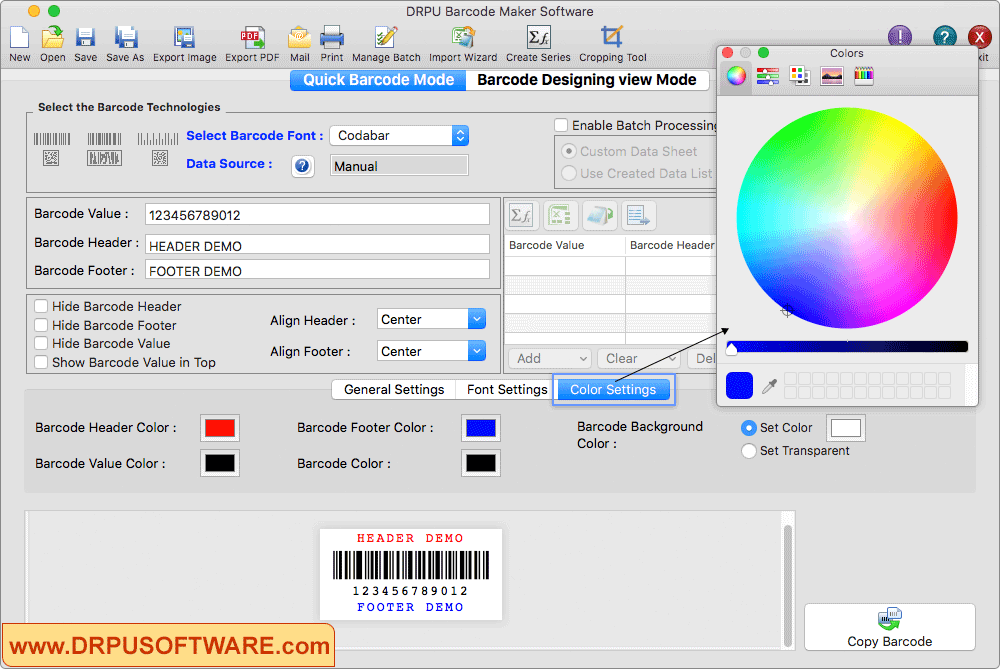The width and height of the screenshot is (1000, 669).
Task: Select Set Color background option
Action: click(x=749, y=428)
